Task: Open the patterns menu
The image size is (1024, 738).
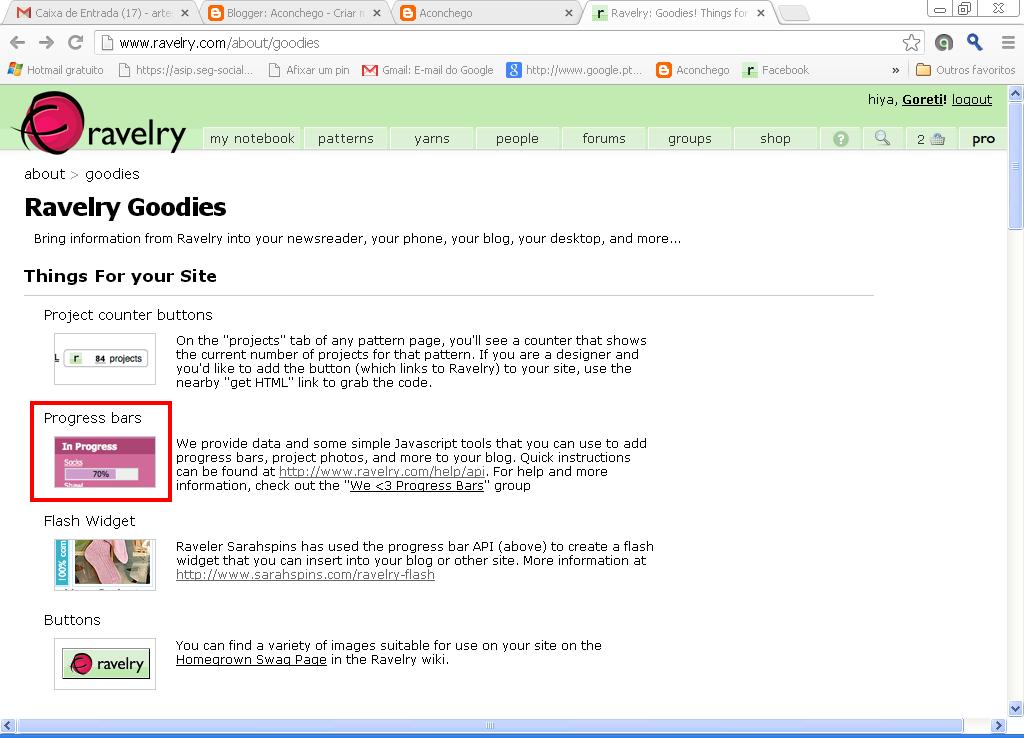Action: (345, 138)
